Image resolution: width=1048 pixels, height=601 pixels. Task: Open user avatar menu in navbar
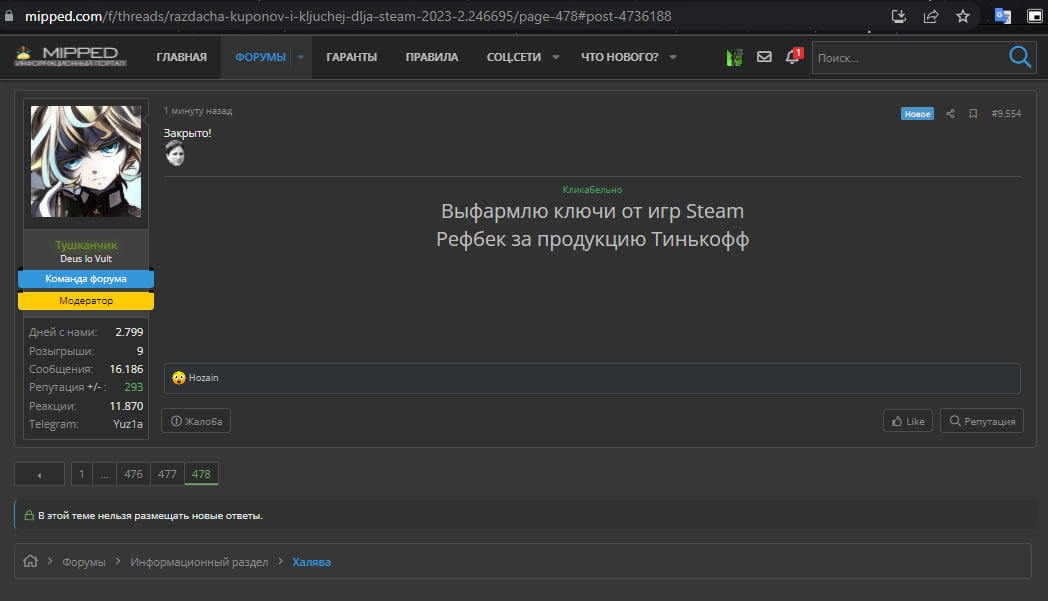click(x=735, y=57)
